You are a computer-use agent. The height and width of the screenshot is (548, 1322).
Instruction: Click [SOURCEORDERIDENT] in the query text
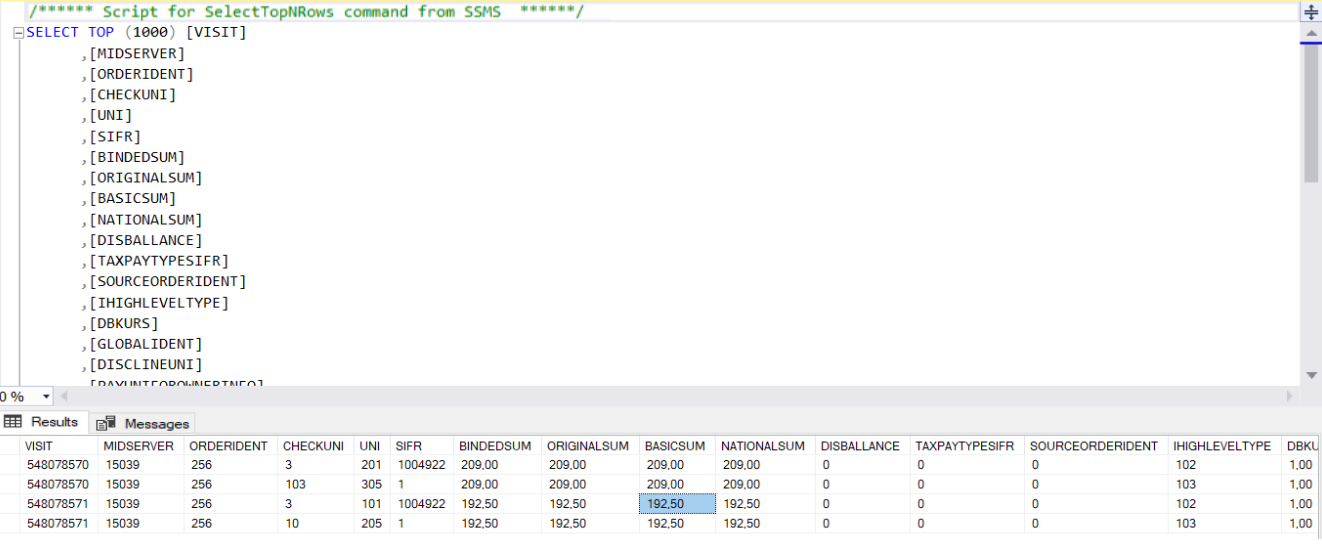(168, 282)
